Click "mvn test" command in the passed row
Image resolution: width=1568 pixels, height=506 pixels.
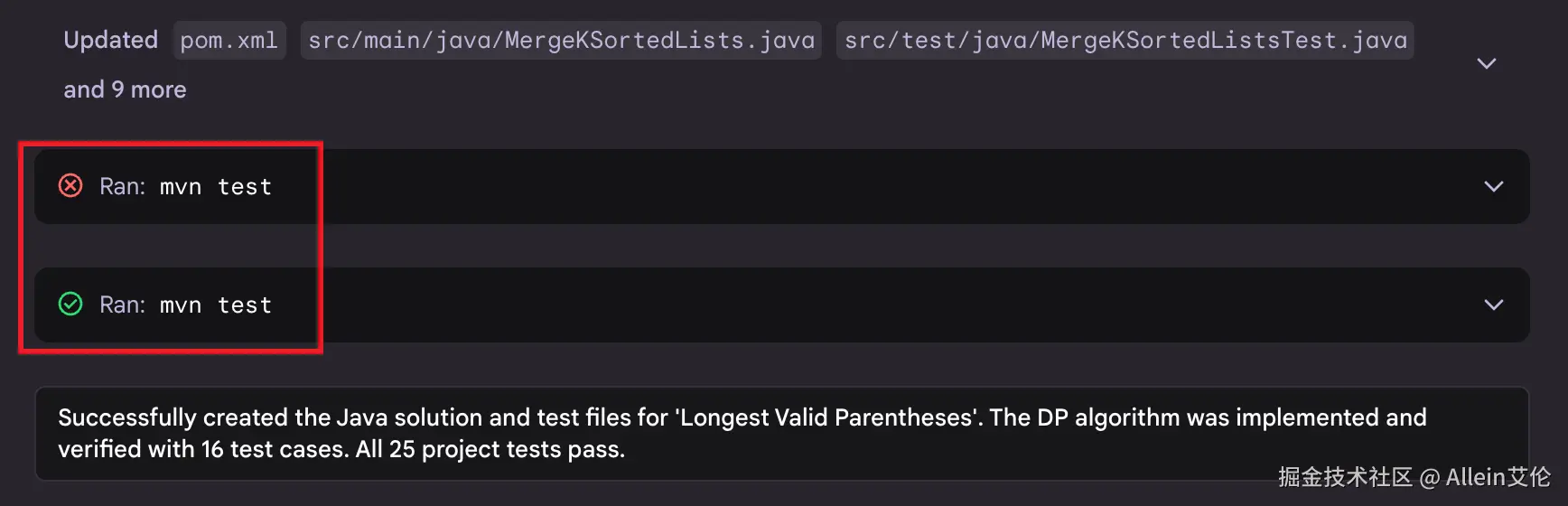pos(216,305)
